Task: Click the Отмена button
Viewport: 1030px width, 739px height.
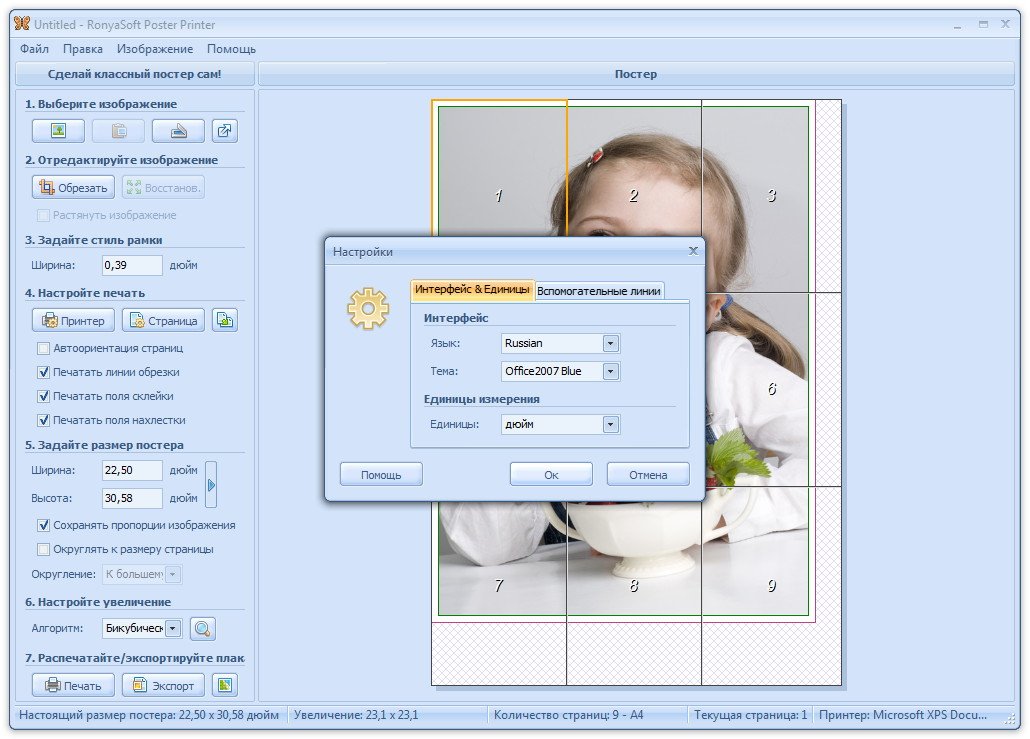Action: point(648,475)
